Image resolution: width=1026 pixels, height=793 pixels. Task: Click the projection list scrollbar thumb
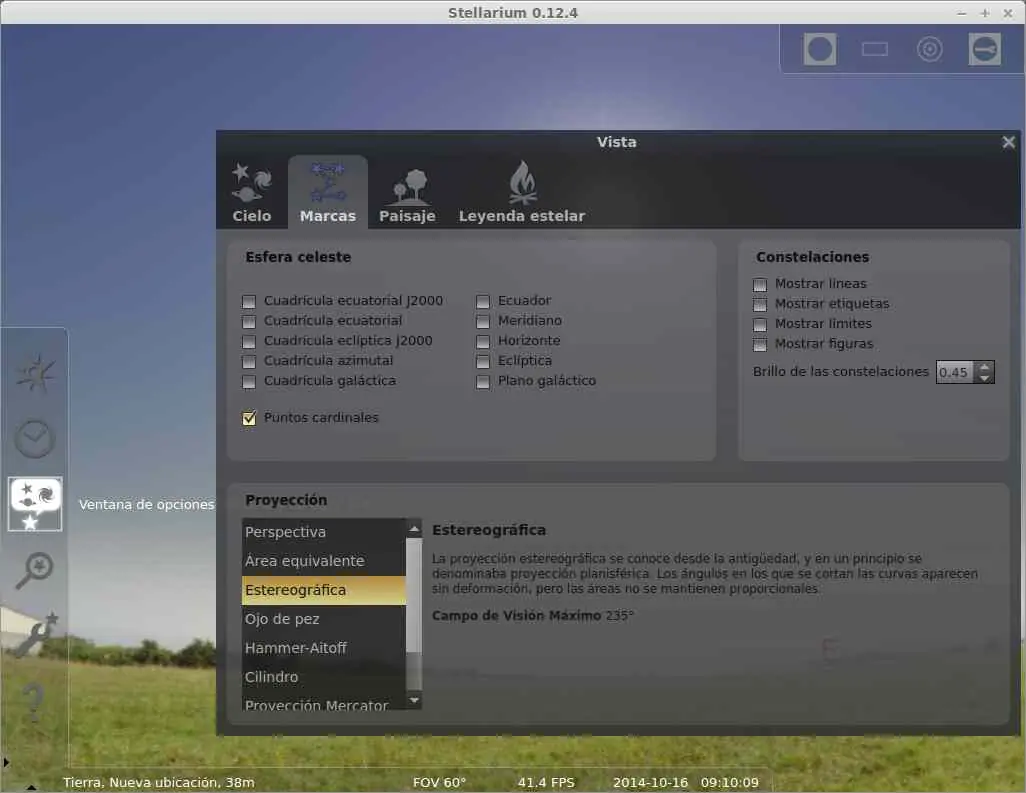[x=414, y=595]
